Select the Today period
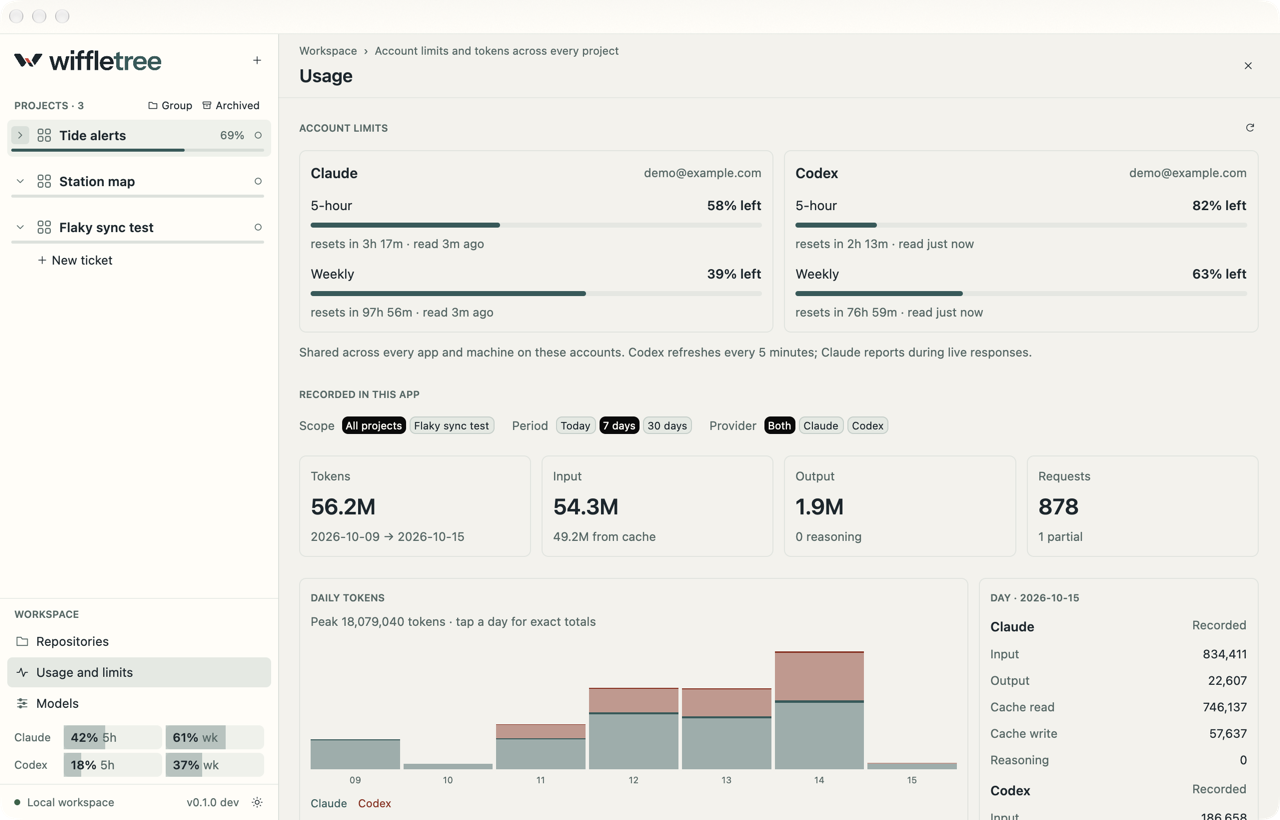The image size is (1280, 820). 575,426
